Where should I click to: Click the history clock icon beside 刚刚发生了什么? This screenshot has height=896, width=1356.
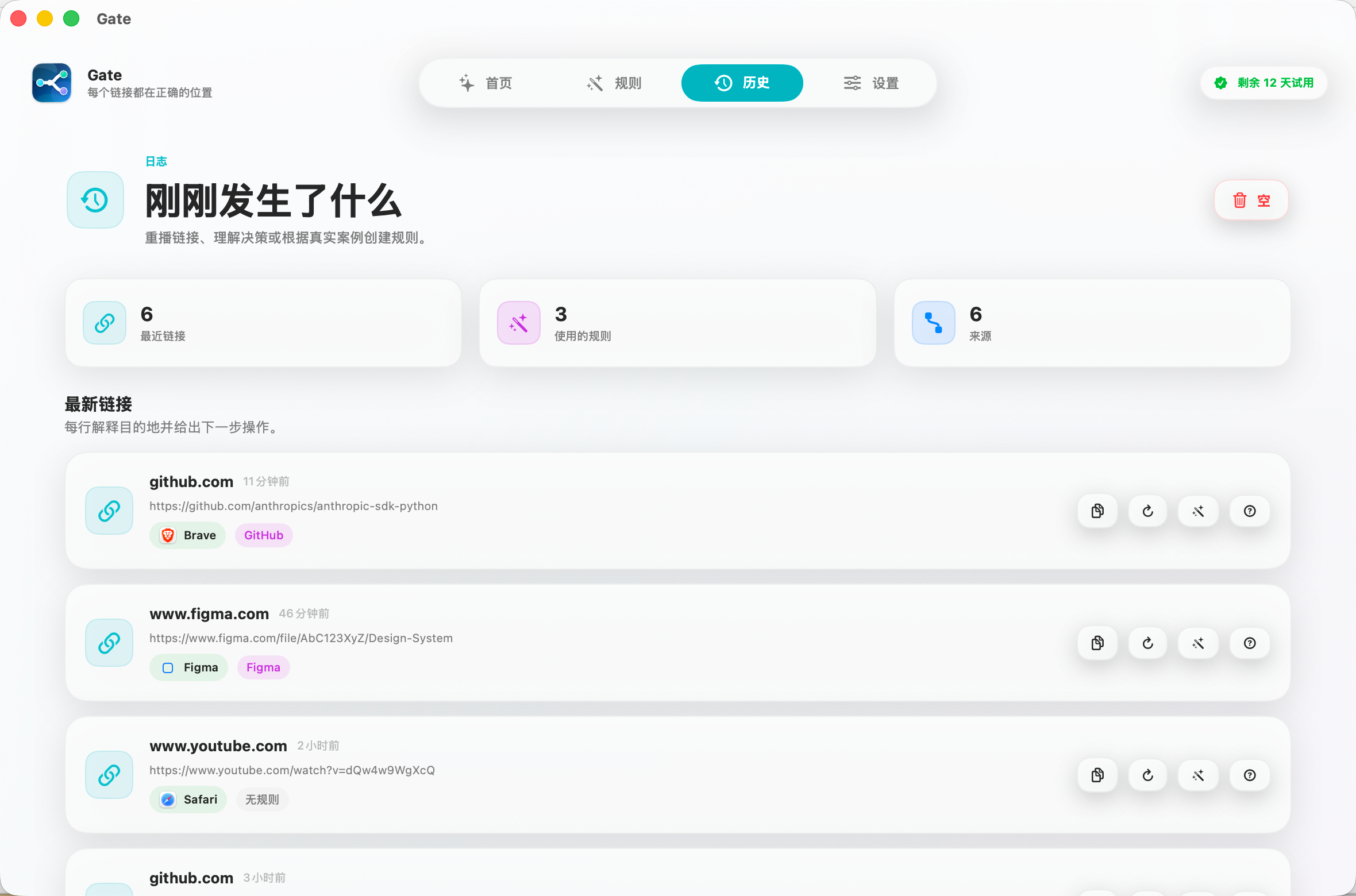(x=95, y=200)
